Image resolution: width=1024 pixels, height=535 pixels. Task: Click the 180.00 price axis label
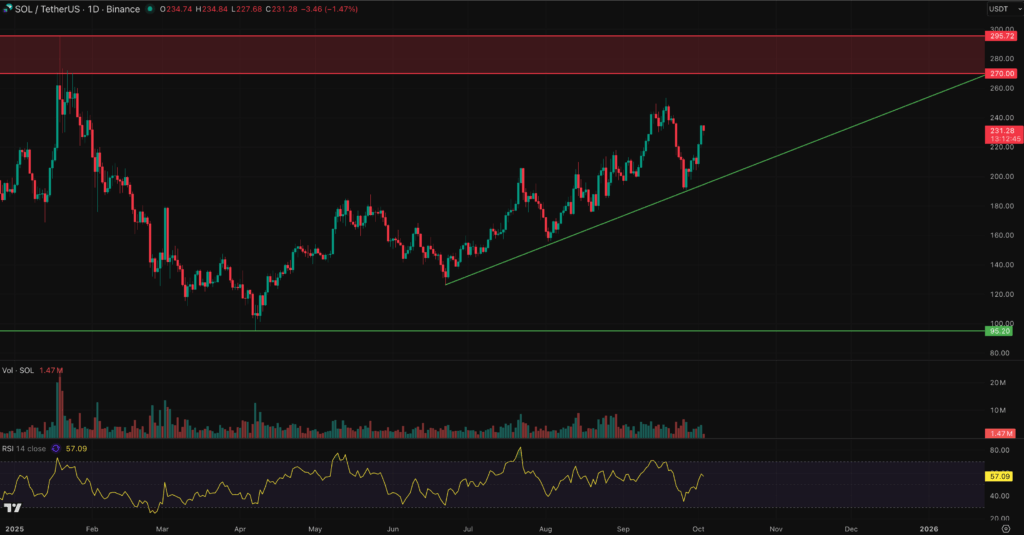[1002, 206]
